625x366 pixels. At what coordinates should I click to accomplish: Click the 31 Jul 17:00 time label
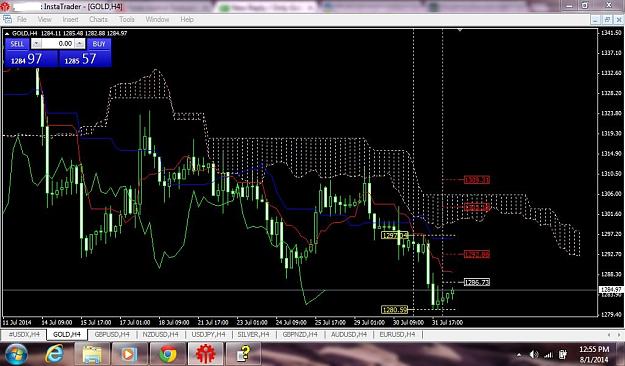pos(447,322)
